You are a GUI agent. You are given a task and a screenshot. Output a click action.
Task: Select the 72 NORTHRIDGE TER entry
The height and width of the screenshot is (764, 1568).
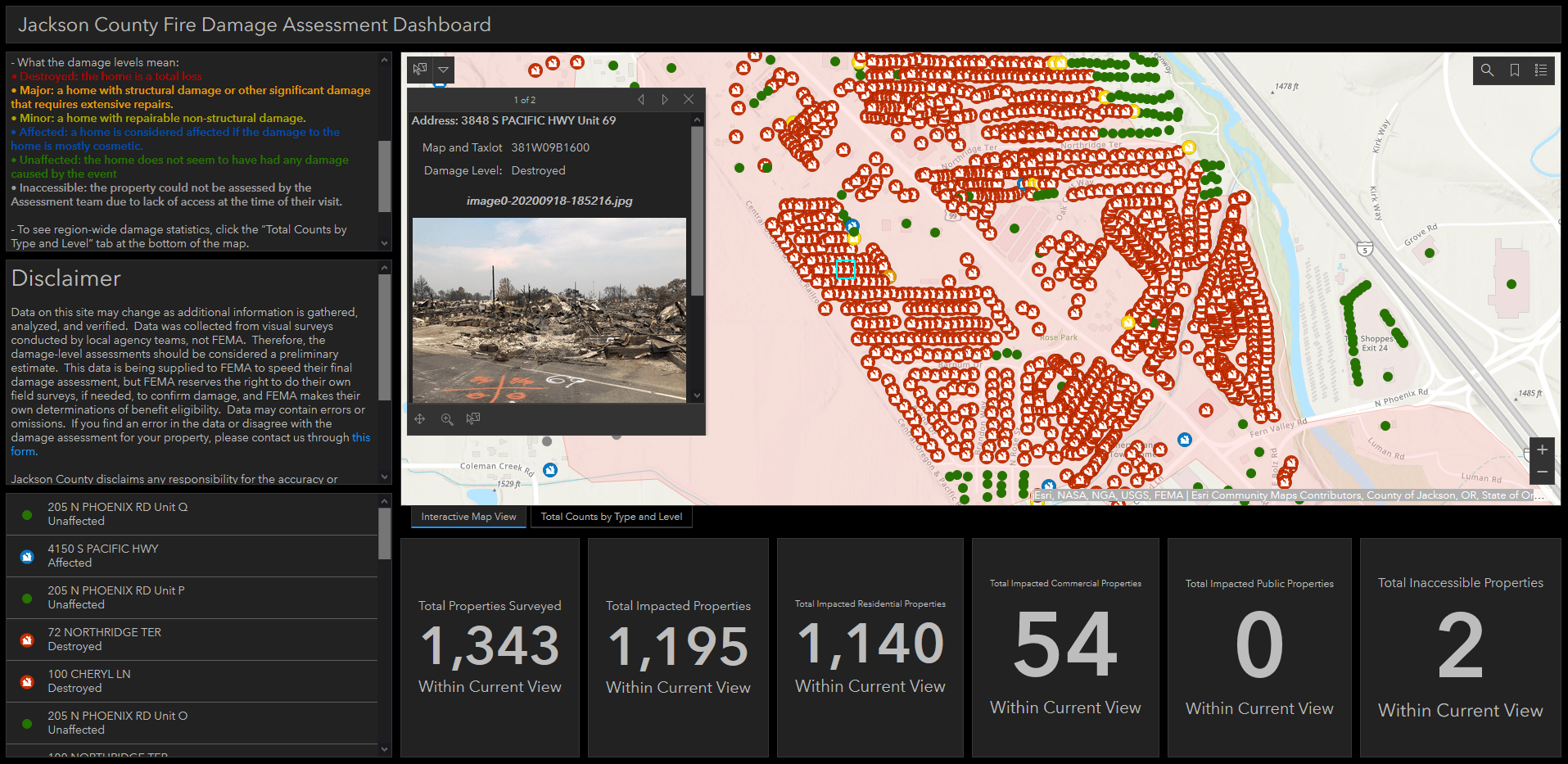coord(192,640)
